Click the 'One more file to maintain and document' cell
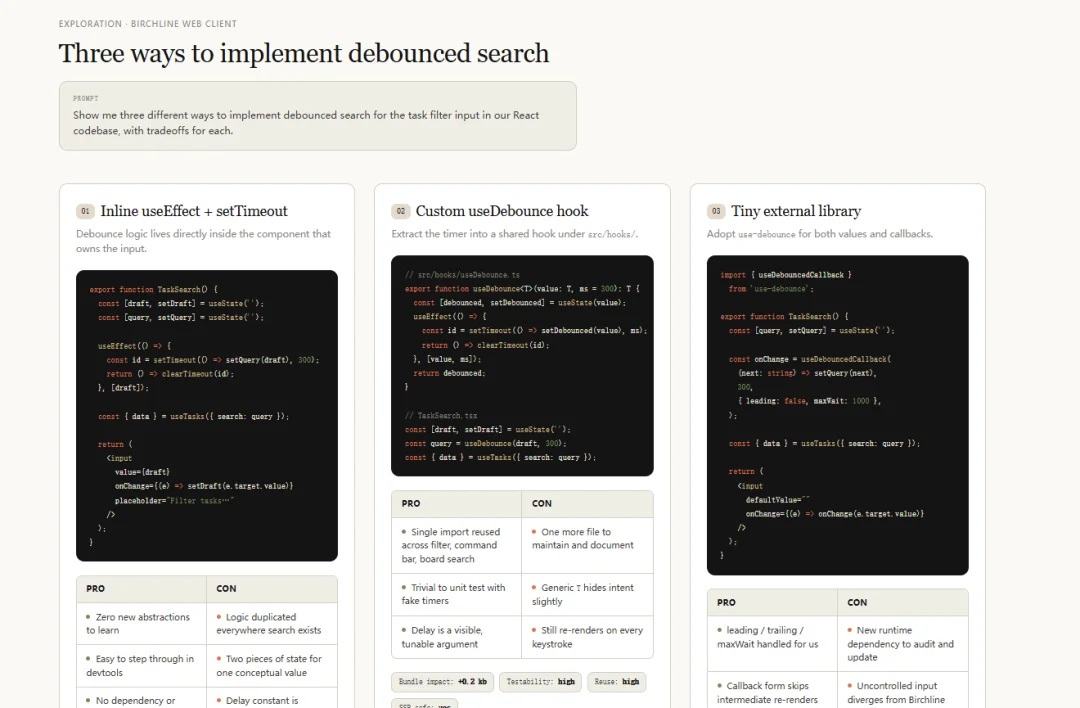This screenshot has height=708, width=1080. click(x=588, y=545)
